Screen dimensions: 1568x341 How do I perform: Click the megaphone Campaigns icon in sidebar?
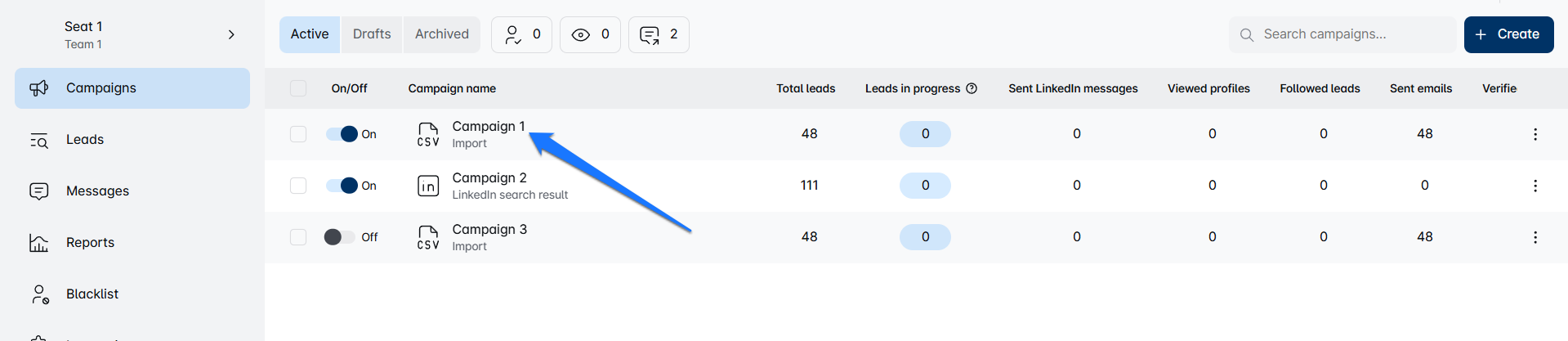pos(39,88)
